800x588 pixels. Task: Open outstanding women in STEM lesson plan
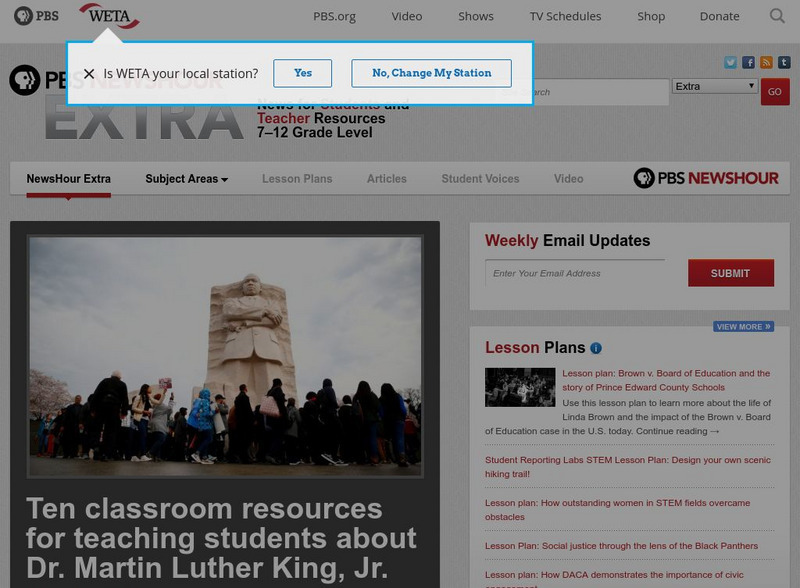(x=617, y=509)
